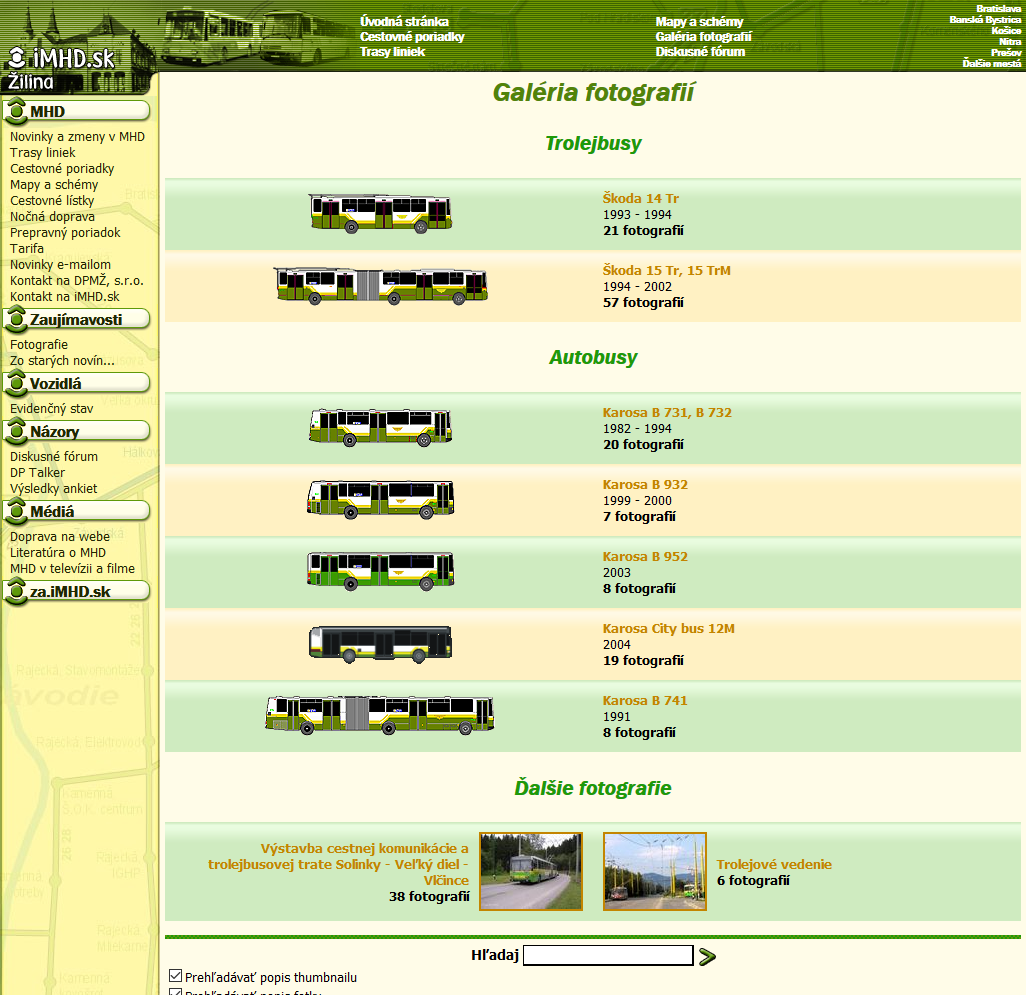Click the green search arrow icon
1026x995 pixels.
(707, 957)
